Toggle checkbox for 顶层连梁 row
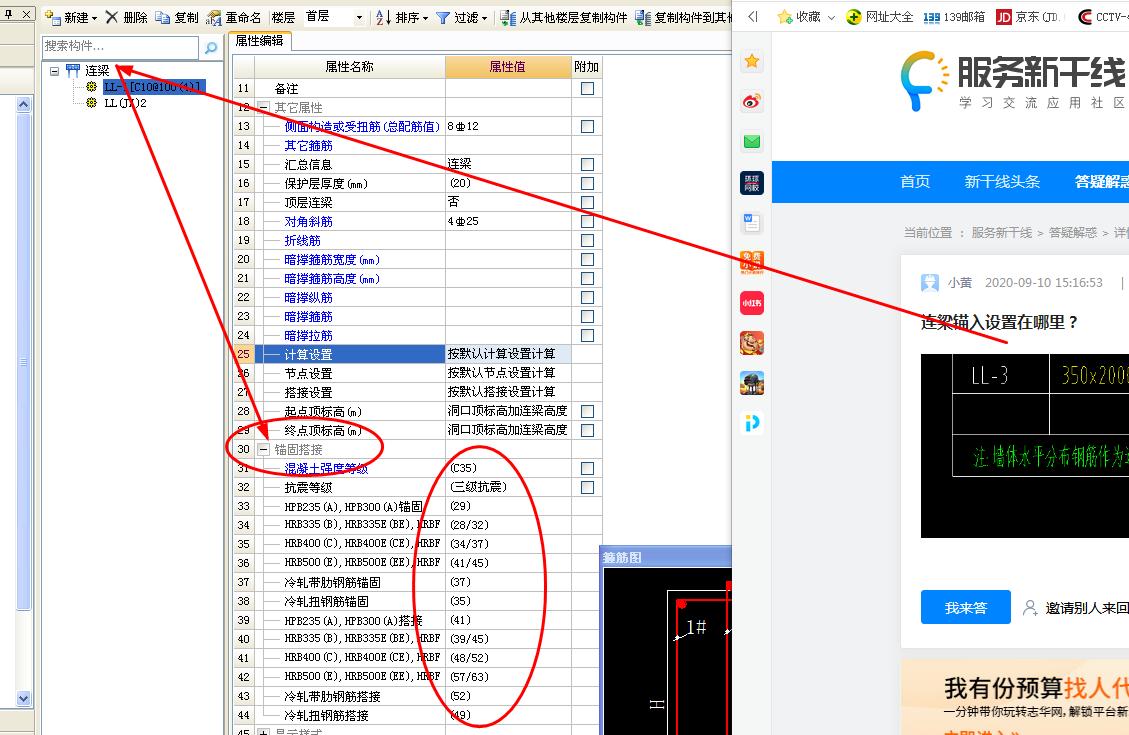1129x735 pixels. pos(588,202)
